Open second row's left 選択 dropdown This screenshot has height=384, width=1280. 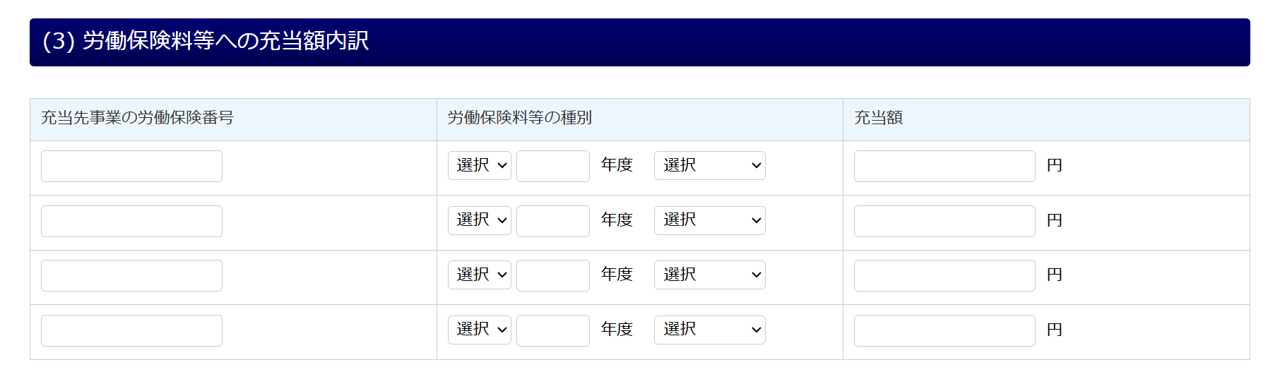click(480, 221)
